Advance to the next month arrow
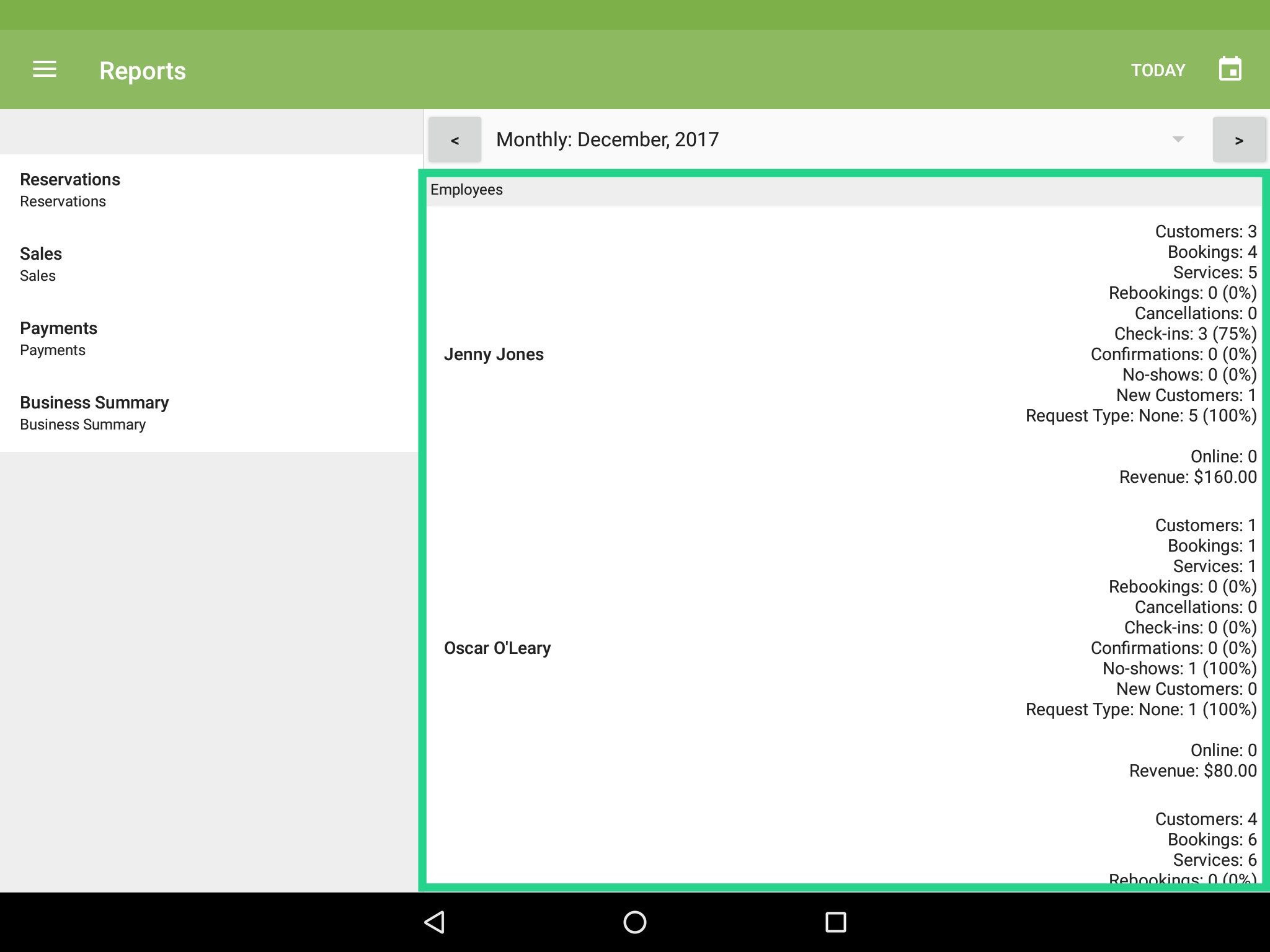1270x952 pixels. tap(1238, 140)
